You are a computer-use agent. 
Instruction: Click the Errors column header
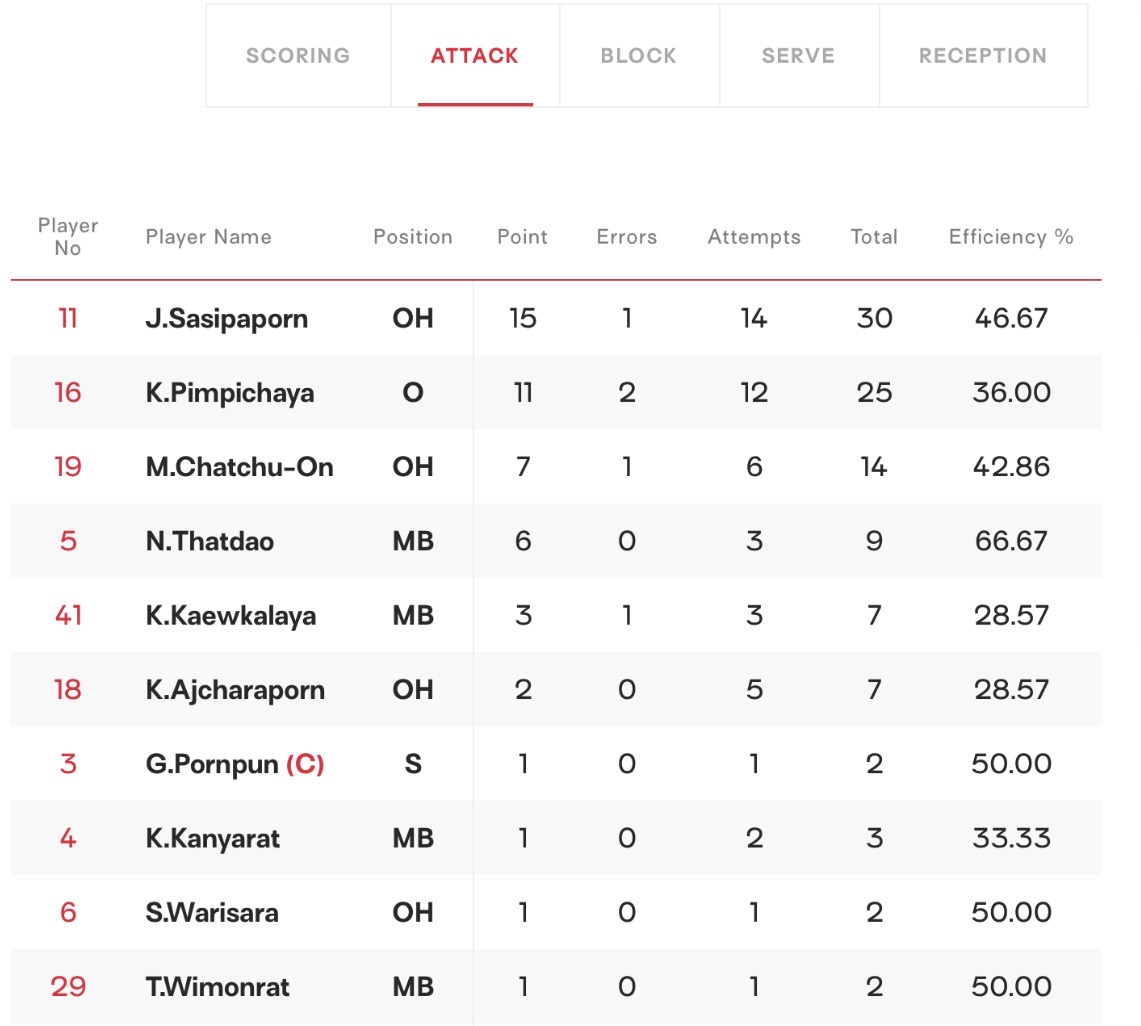click(x=627, y=236)
